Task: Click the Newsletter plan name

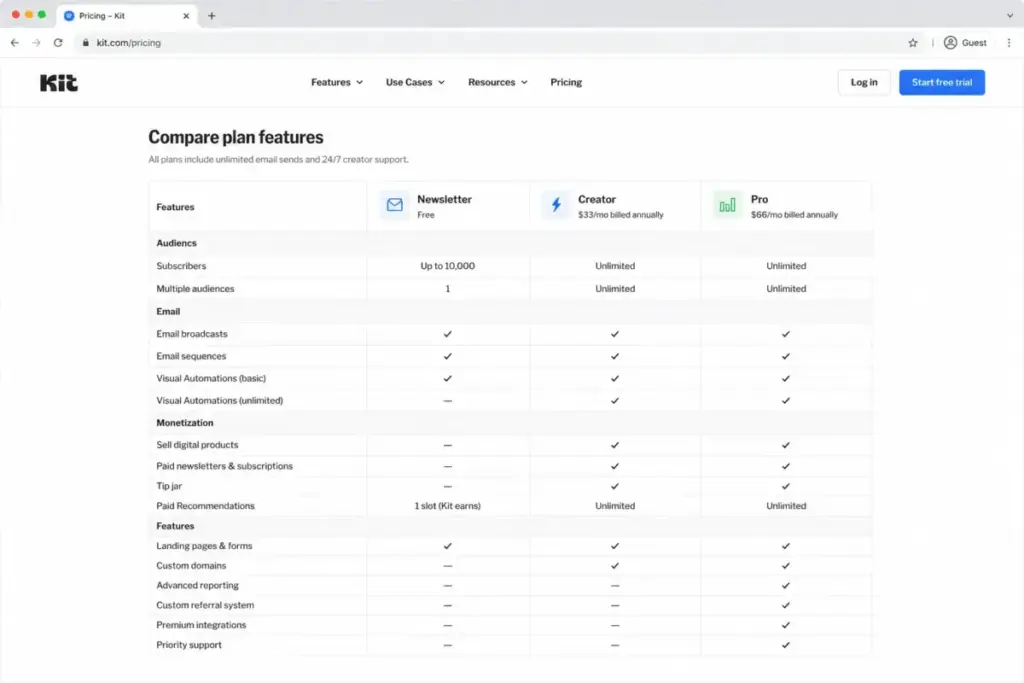Action: click(444, 199)
